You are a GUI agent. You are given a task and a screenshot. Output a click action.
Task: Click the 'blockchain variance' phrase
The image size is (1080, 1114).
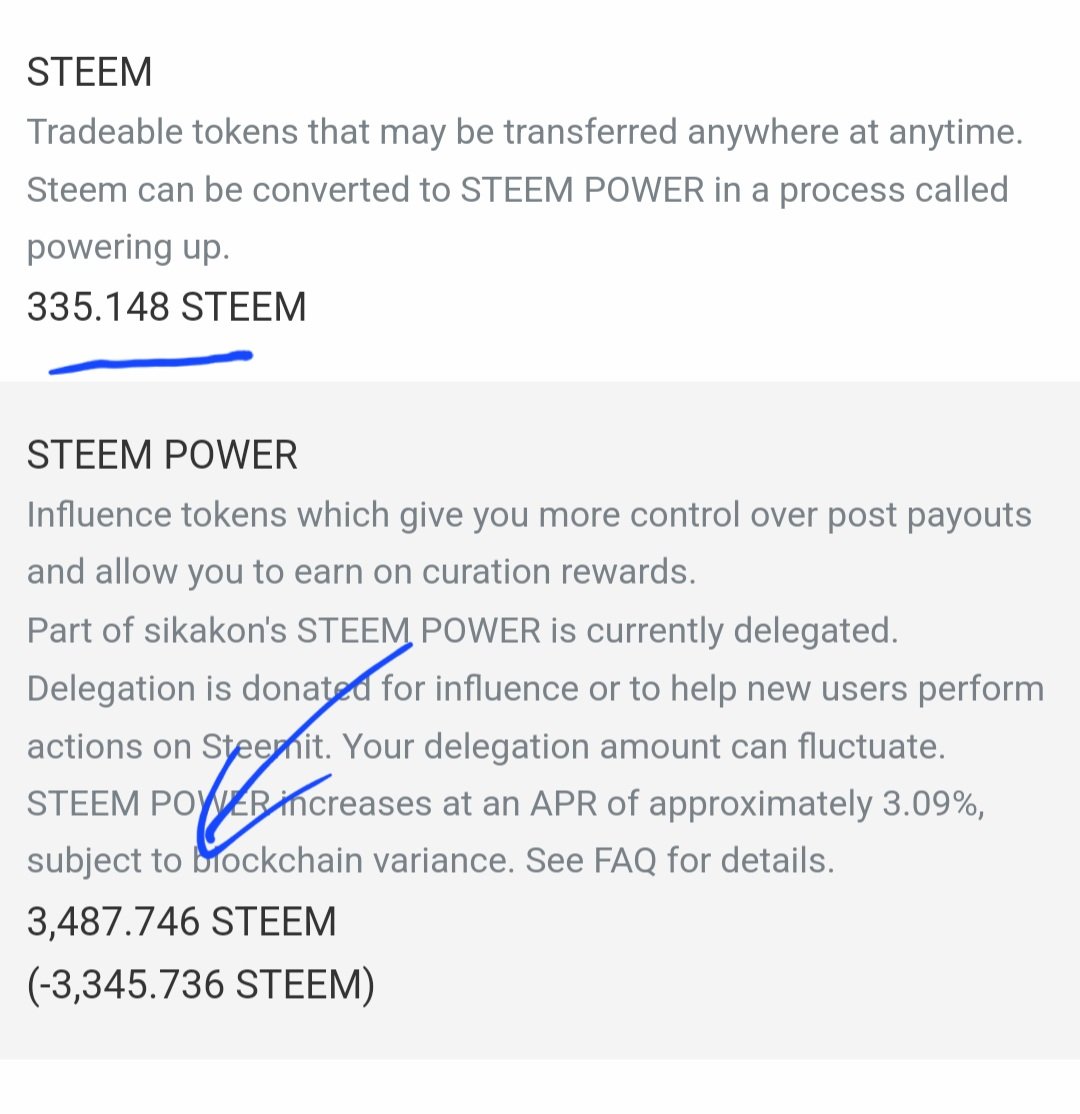pos(352,860)
